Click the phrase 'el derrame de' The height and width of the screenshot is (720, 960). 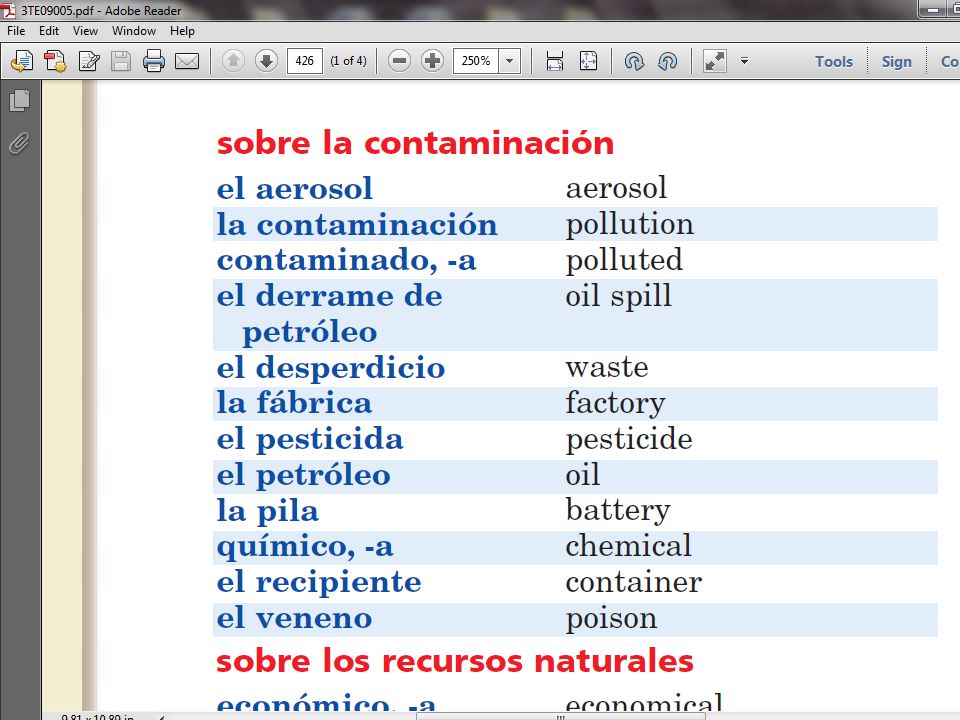coord(329,296)
